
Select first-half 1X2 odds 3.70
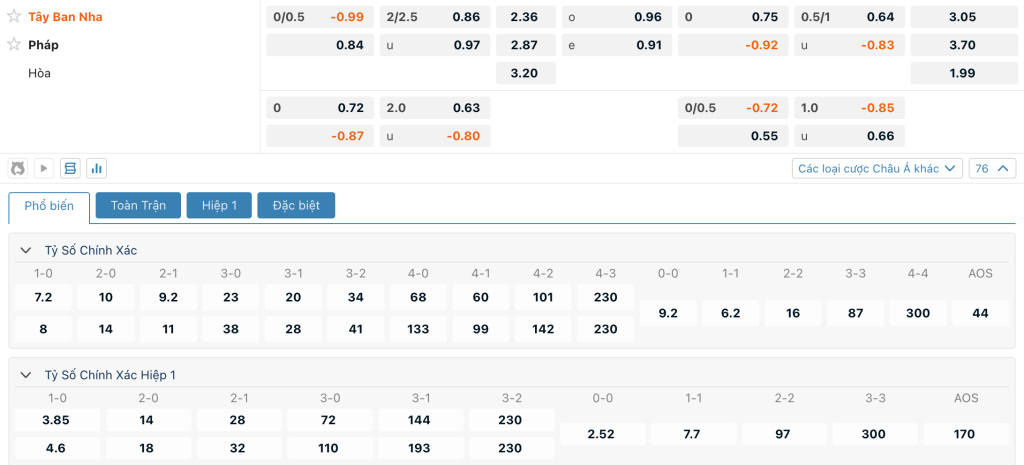coord(963,44)
